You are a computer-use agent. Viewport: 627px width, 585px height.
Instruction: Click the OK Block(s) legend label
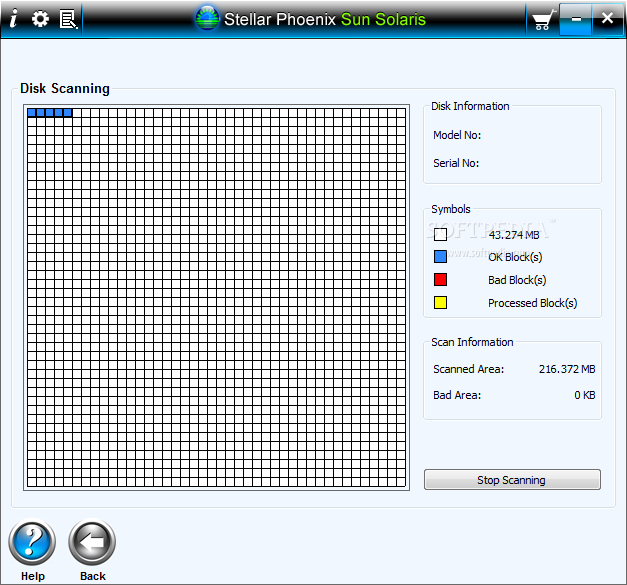coord(515,257)
